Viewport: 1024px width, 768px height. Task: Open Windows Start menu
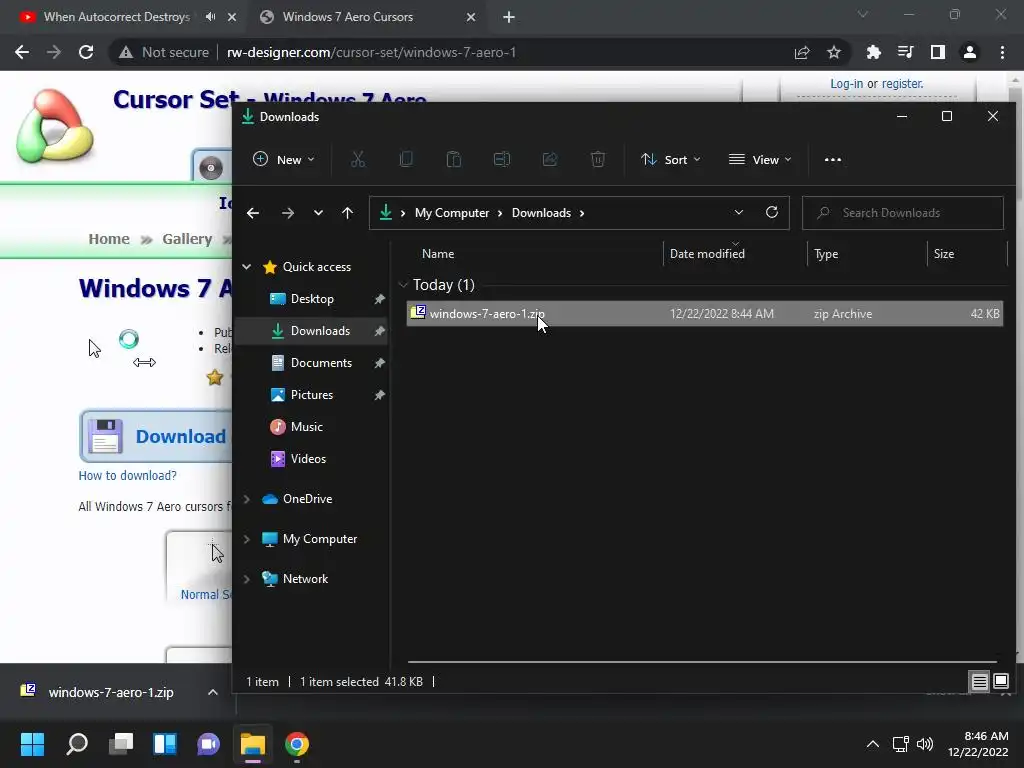[x=32, y=744]
